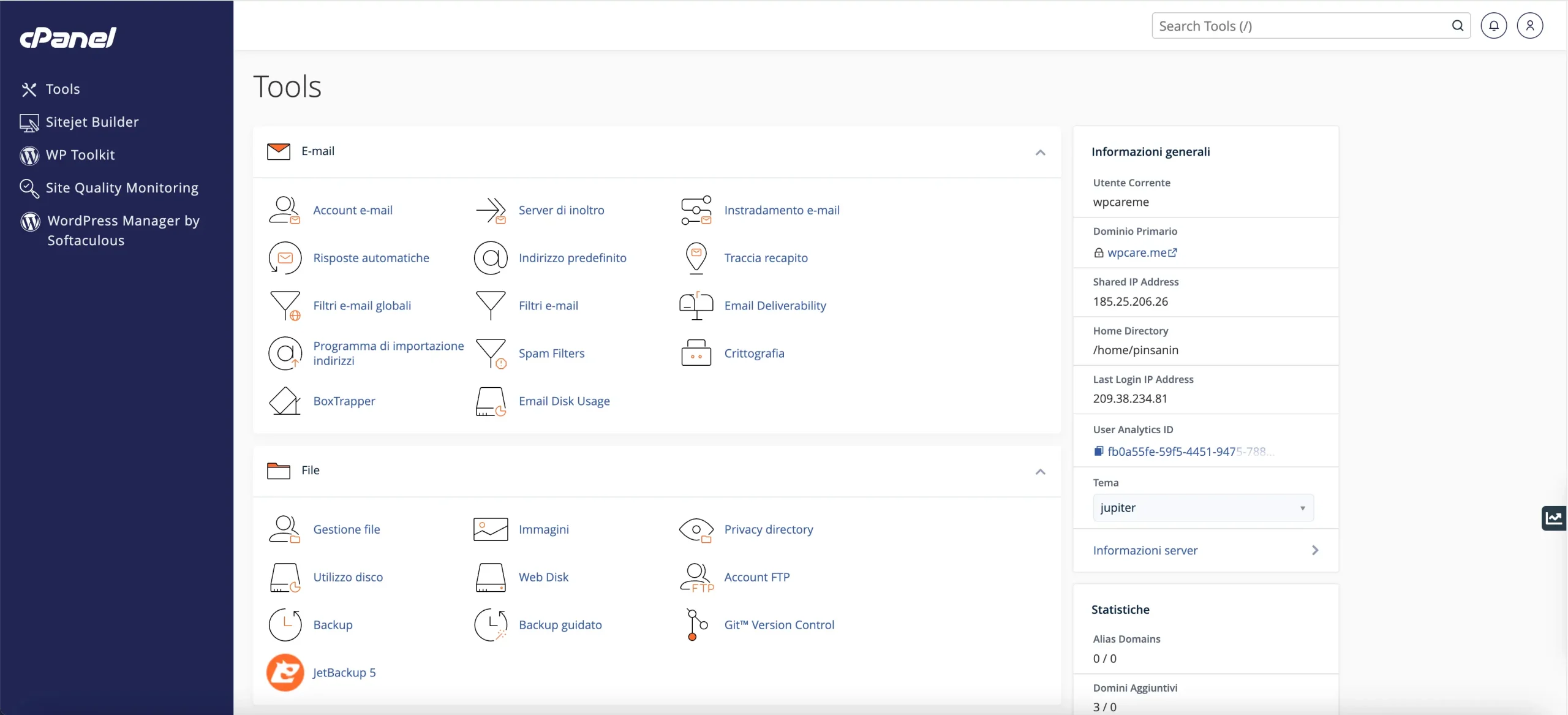Open the wpcare.me domain link
Screen dimensions: 1568x715
click(x=1137, y=252)
